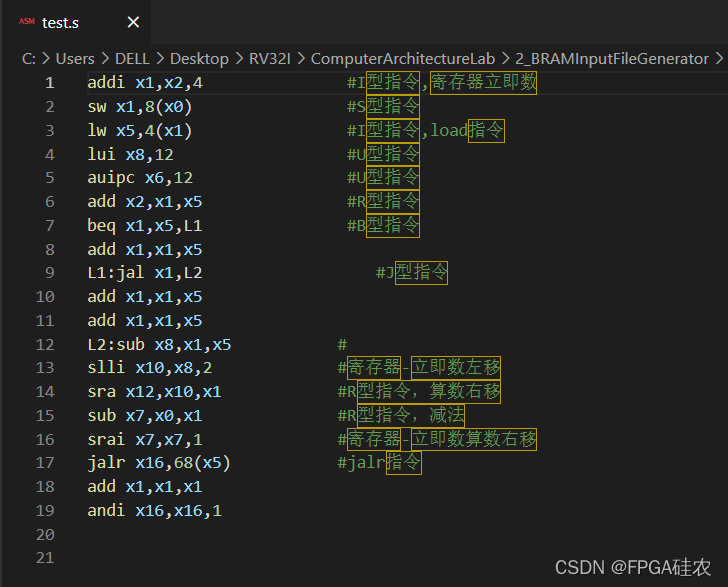Place the cursor in "L1:jal x1,L2"

pyautogui.click(x=145, y=273)
